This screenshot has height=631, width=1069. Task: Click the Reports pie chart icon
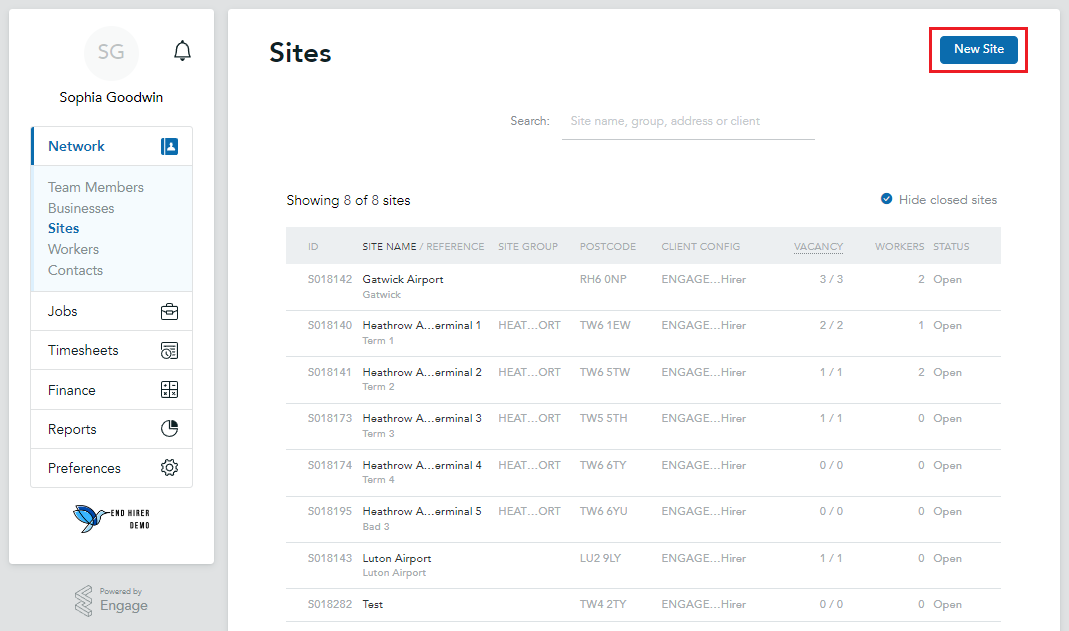169,429
